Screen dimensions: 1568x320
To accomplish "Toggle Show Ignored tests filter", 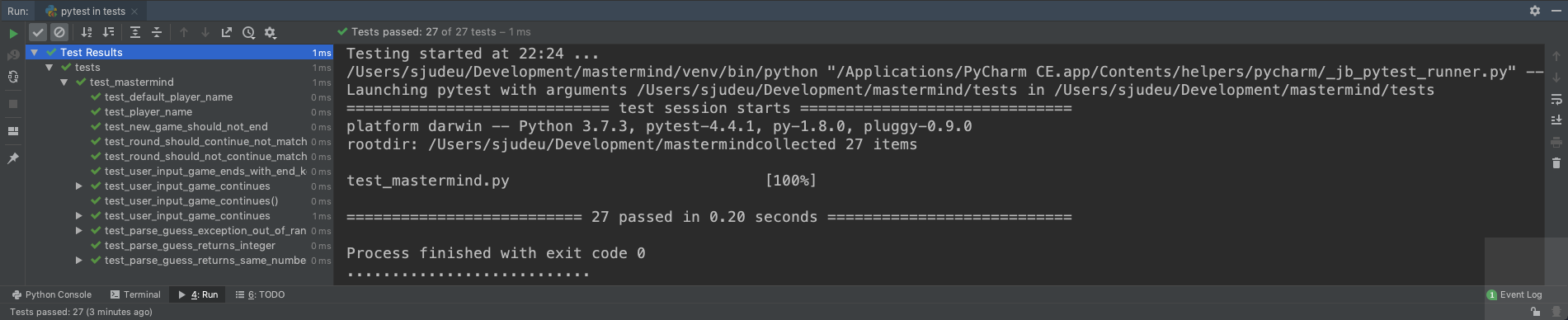I will (x=59, y=32).
